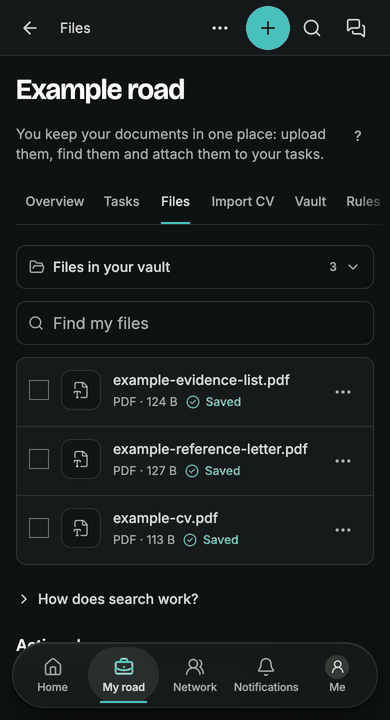Viewport: 390px width, 720px height.
Task: Select the example-cv.pdf checkbox
Action: 39,528
